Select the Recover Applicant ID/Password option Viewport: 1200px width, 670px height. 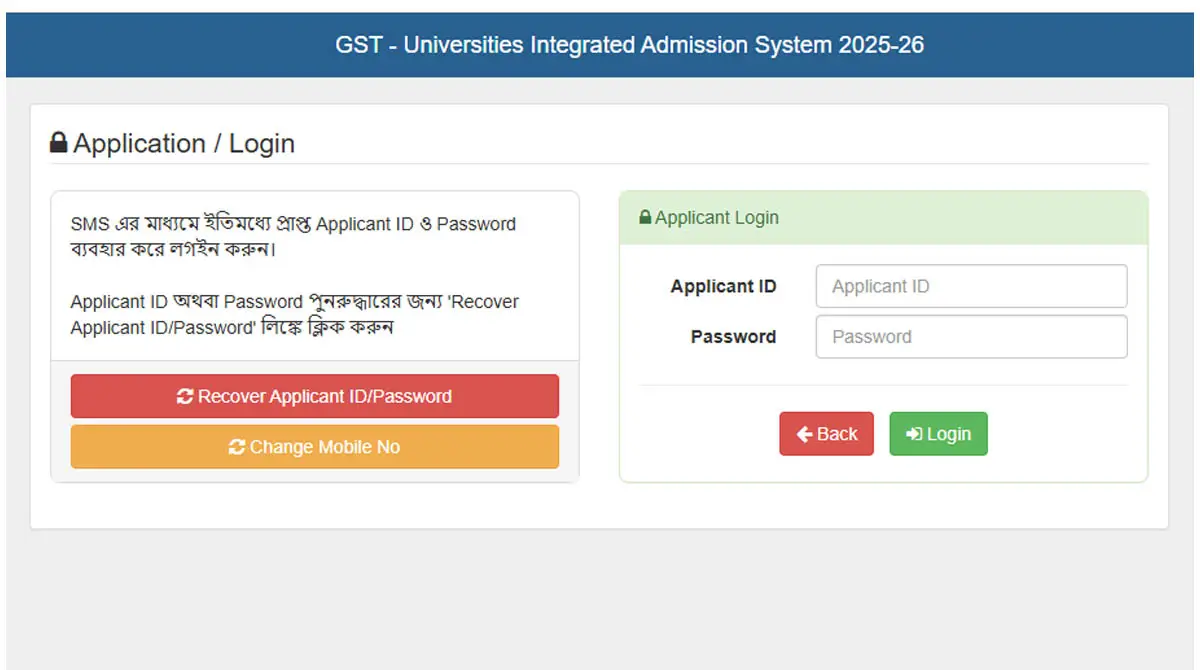(x=314, y=396)
